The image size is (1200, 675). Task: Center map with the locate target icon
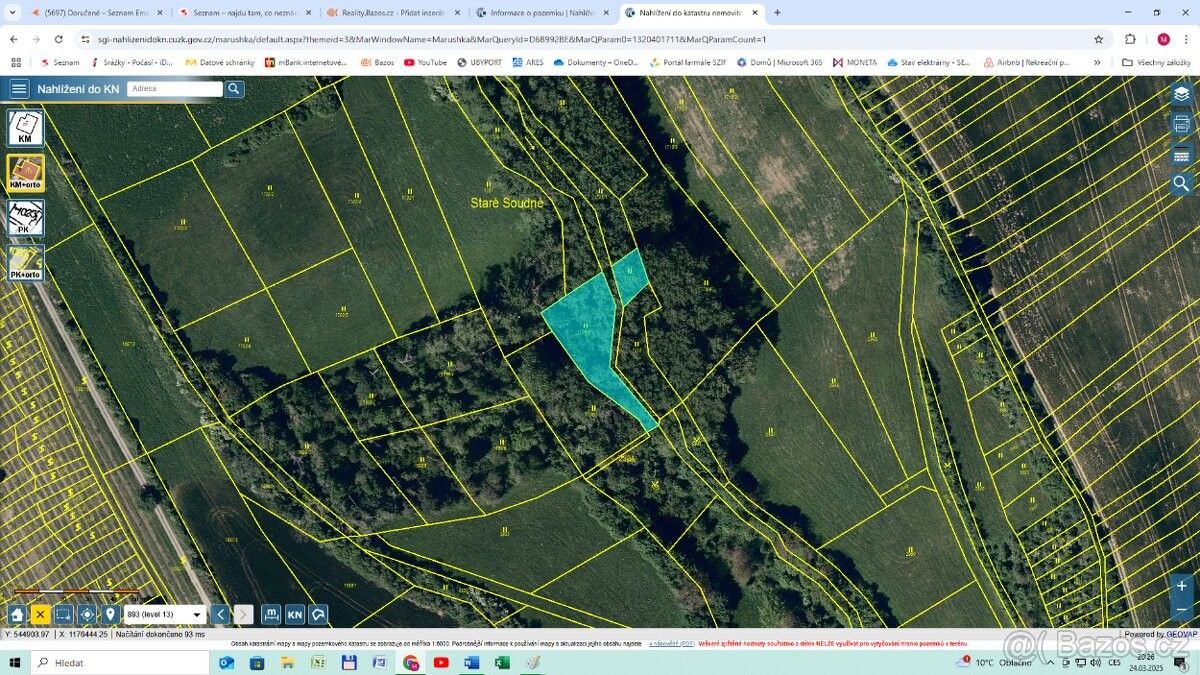(x=87, y=614)
